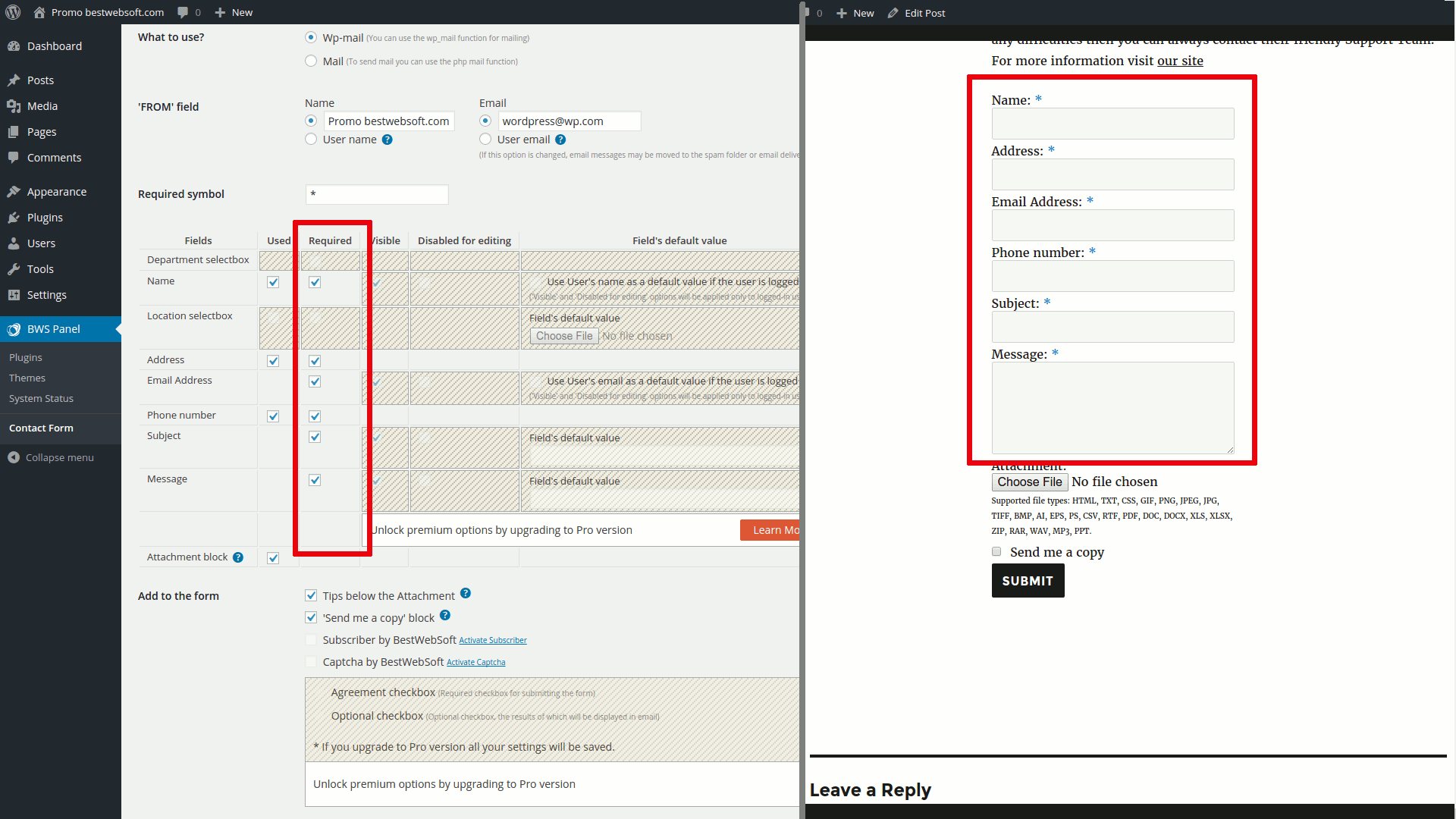1456x819 pixels.
Task: Click the Edit Post pencil icon
Action: point(893,13)
